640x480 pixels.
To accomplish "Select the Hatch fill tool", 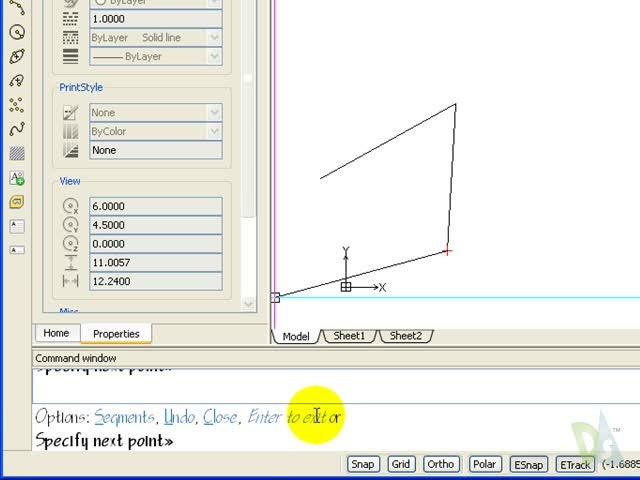I will pos(17,153).
